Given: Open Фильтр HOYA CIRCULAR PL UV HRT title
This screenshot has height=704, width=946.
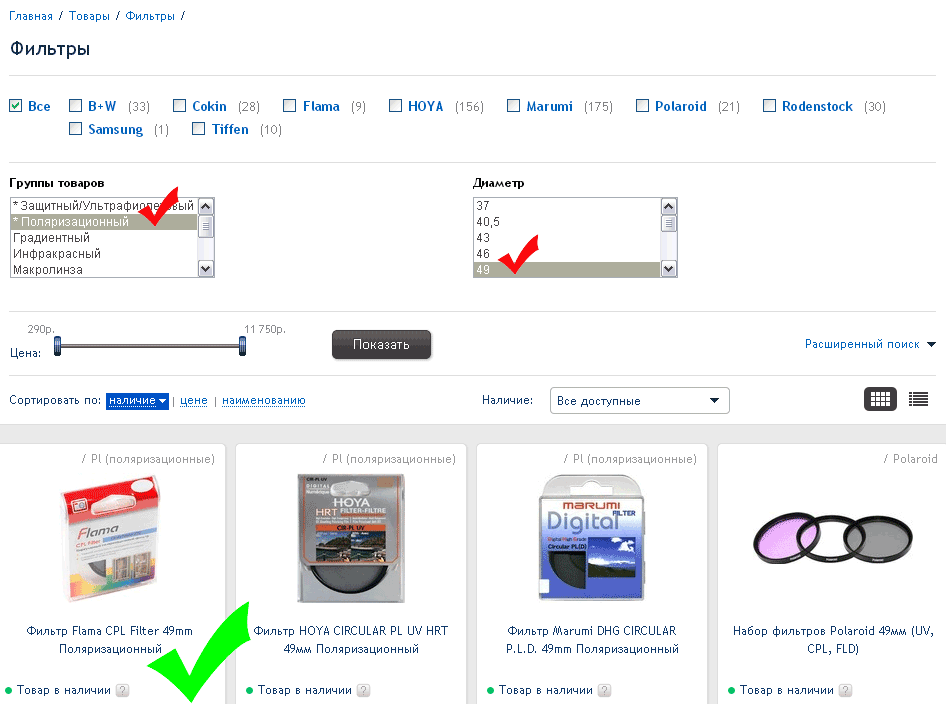Looking at the screenshot, I should 351,639.
